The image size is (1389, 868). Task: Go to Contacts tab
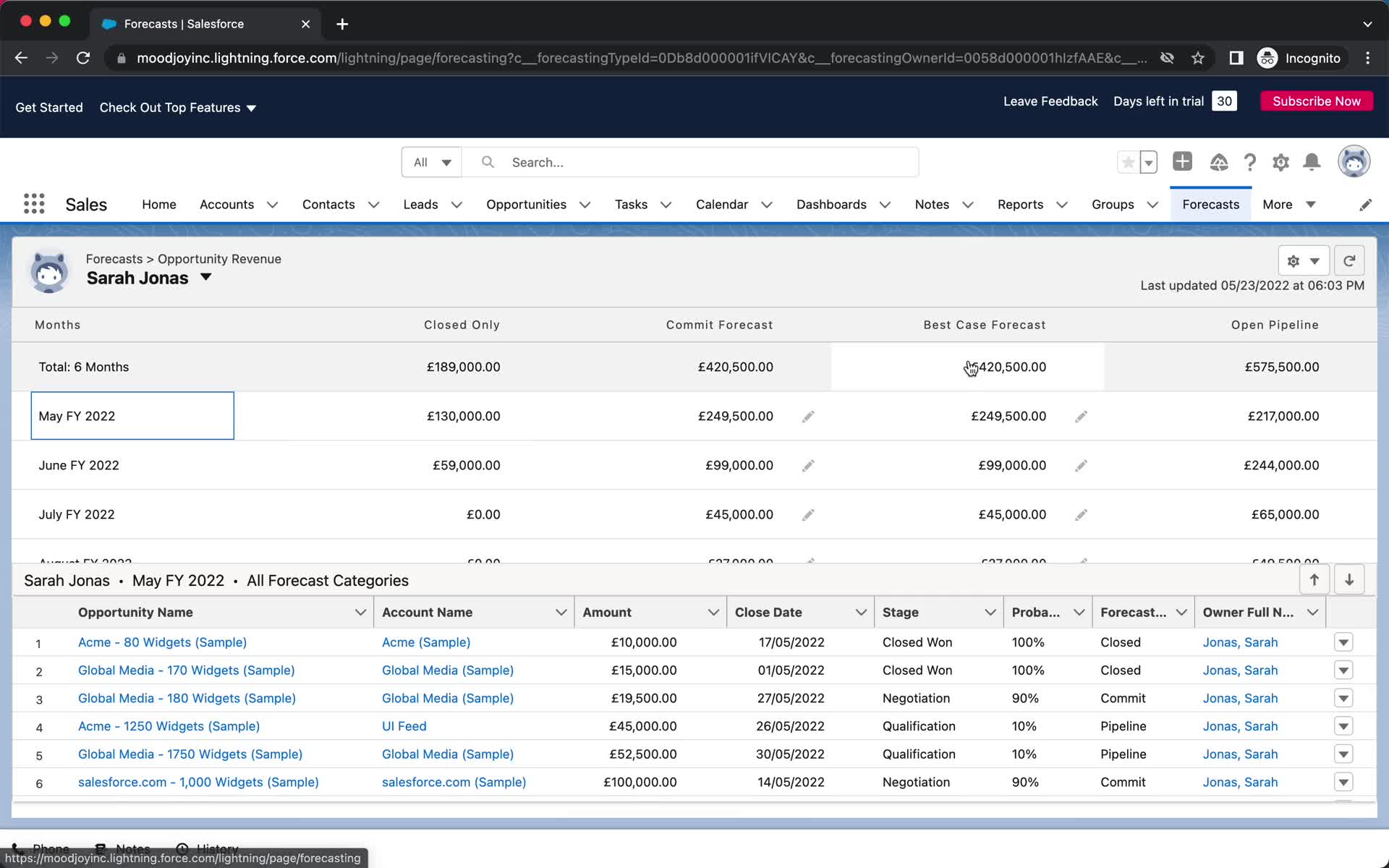pos(328,205)
